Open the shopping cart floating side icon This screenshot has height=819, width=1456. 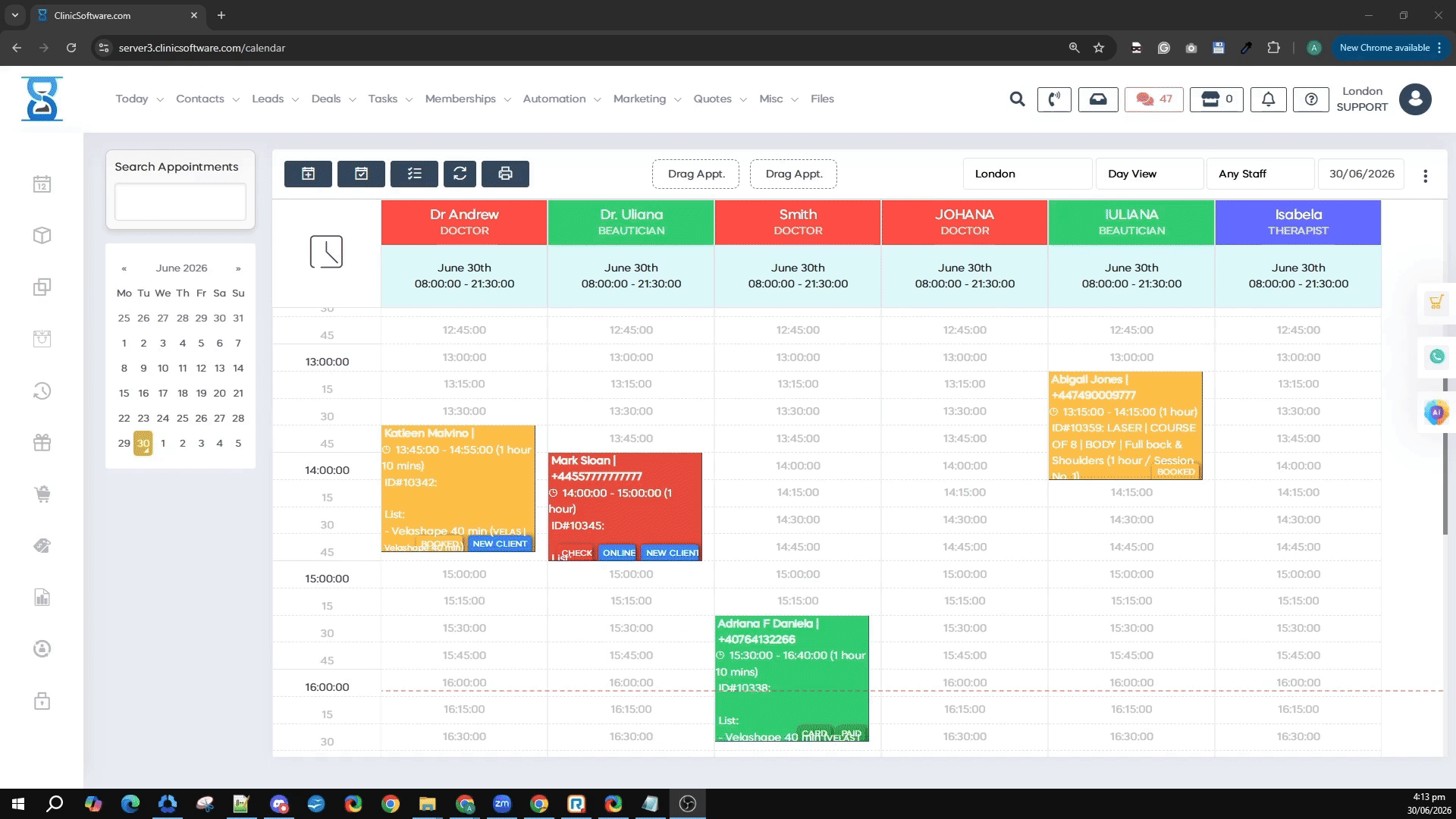[1436, 303]
